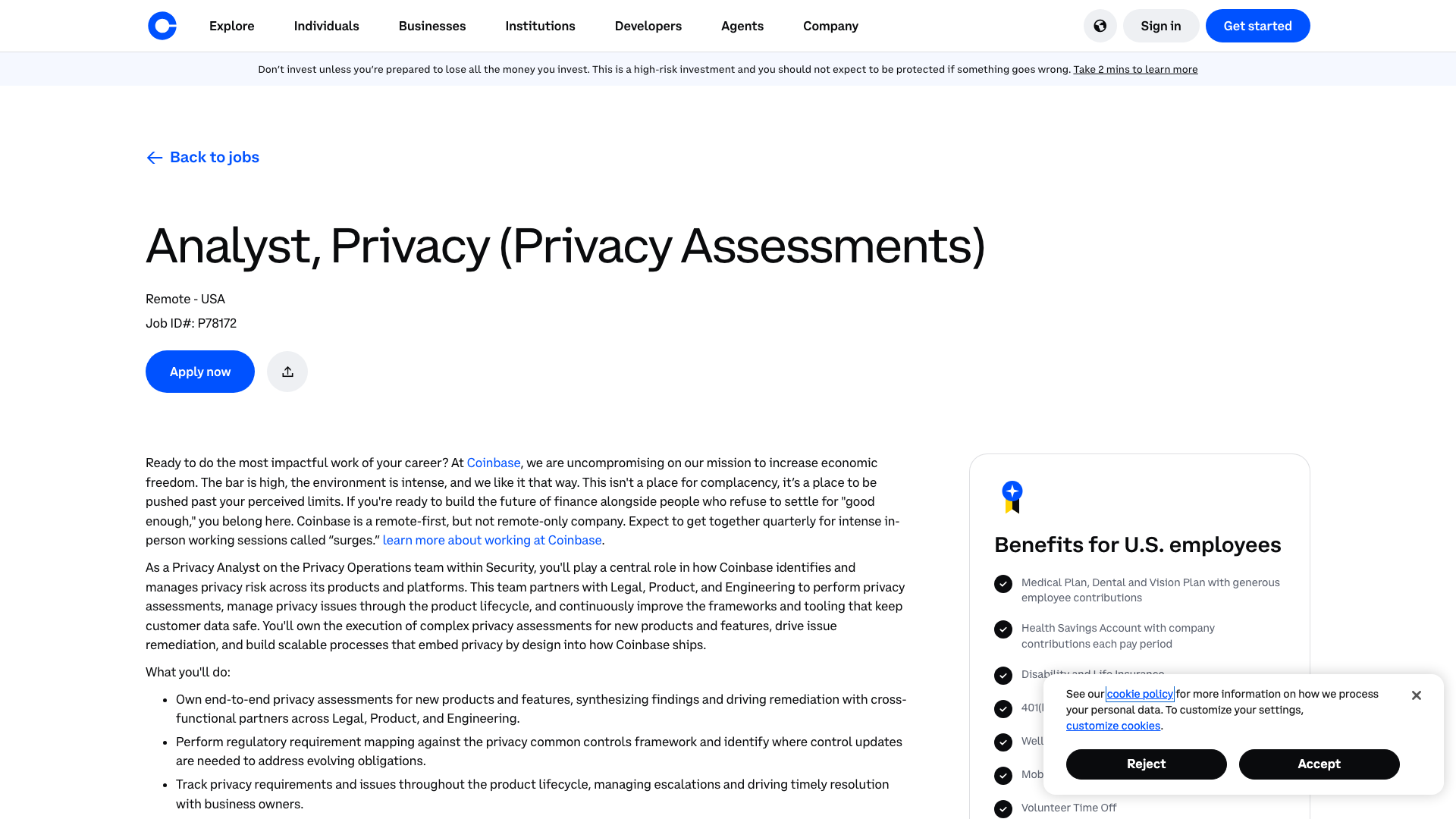Open learn more about working at Coinbase

coord(492,540)
